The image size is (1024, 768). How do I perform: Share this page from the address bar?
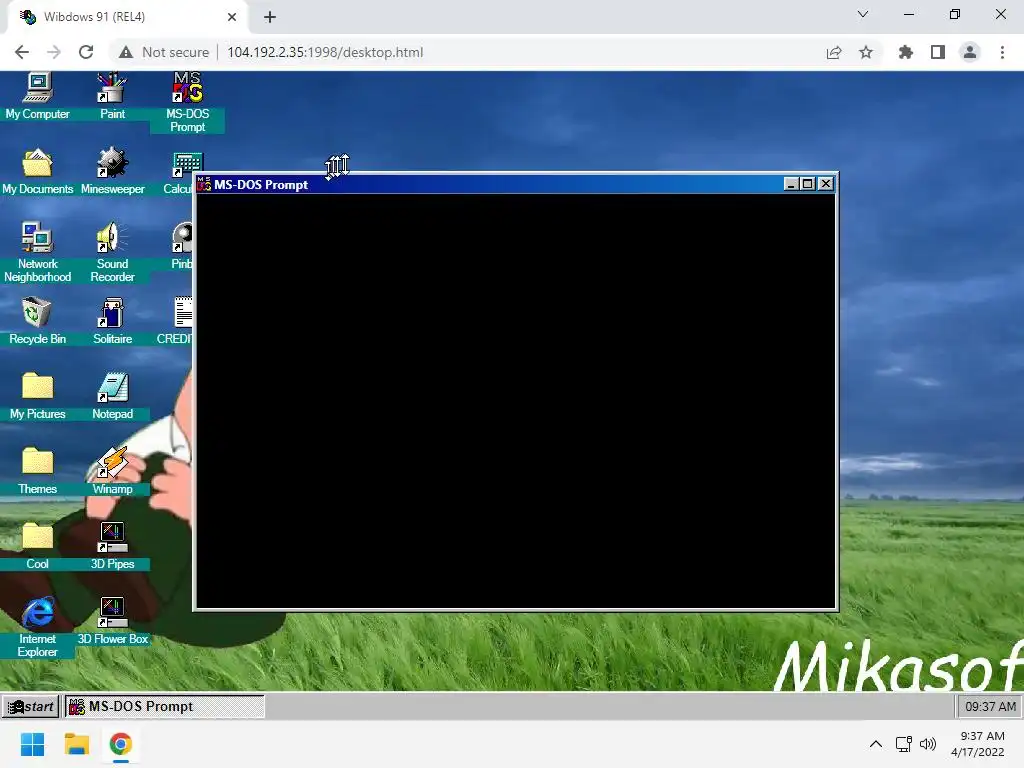(x=834, y=52)
